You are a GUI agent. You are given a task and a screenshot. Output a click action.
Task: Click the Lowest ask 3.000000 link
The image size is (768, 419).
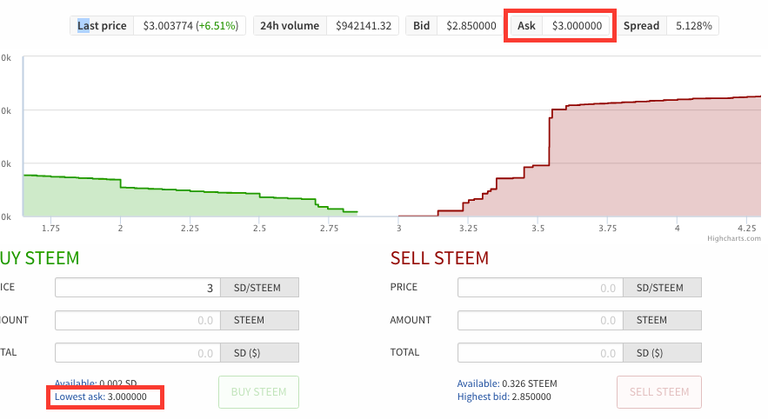(x=100, y=396)
